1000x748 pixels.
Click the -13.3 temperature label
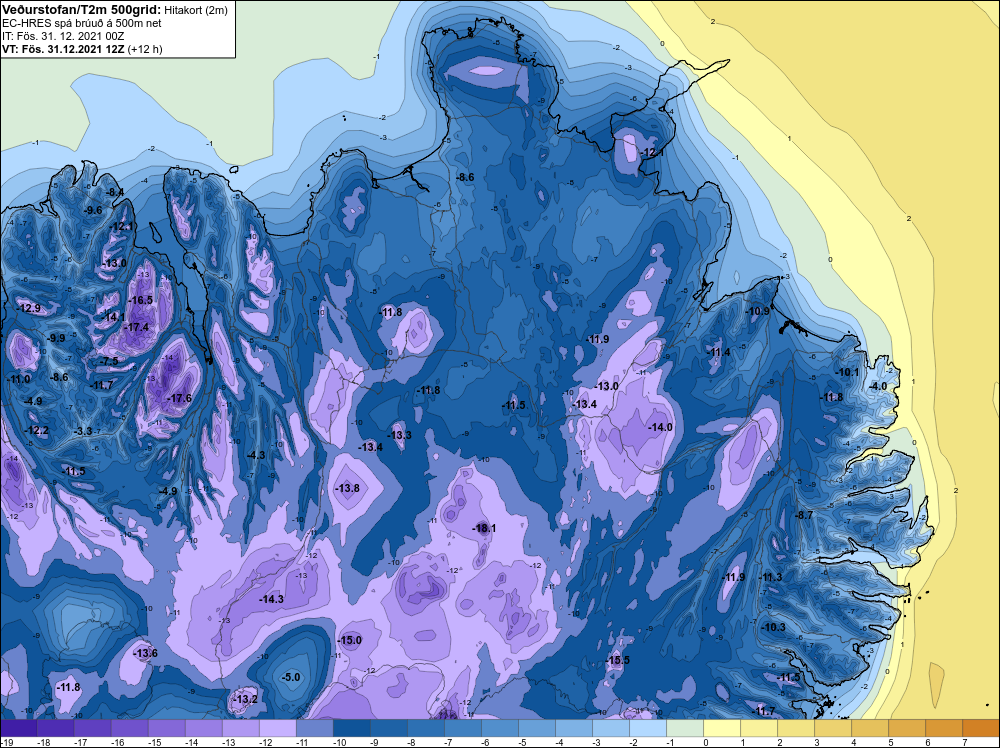(400, 436)
